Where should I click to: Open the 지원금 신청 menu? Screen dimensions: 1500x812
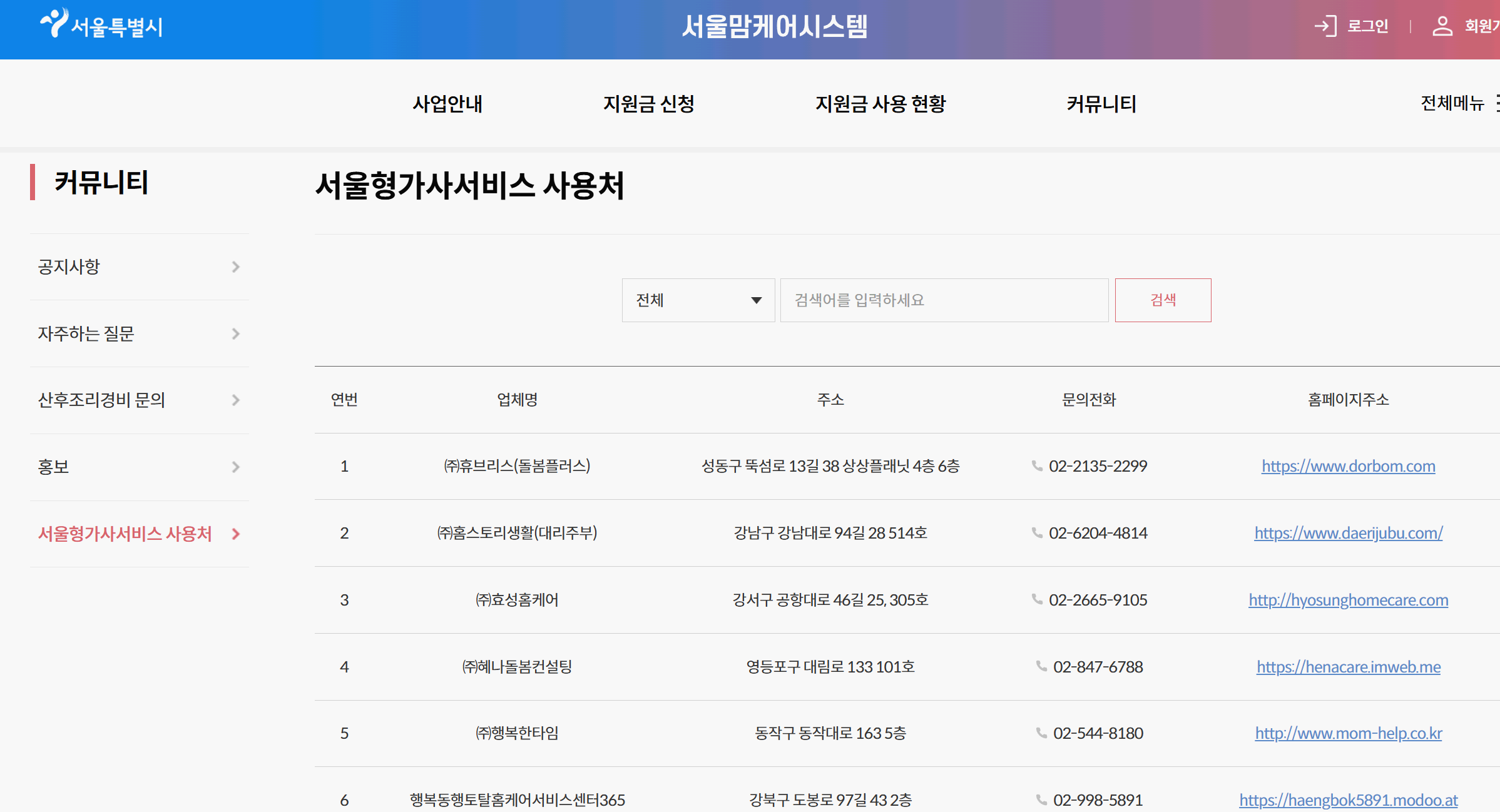pyautogui.click(x=648, y=104)
